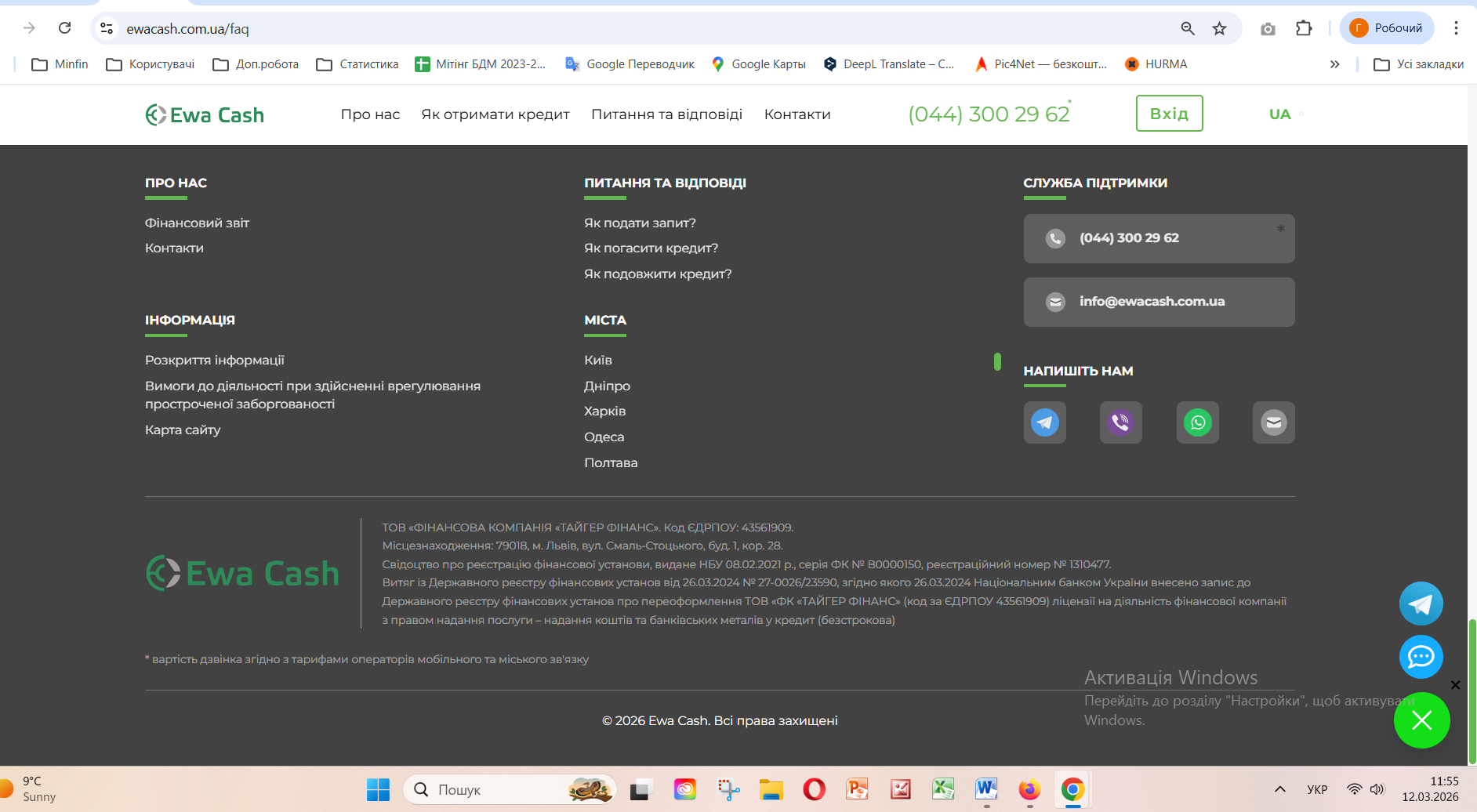Open the Усі закладки bookmarks folder
1477x812 pixels.
[1419, 64]
